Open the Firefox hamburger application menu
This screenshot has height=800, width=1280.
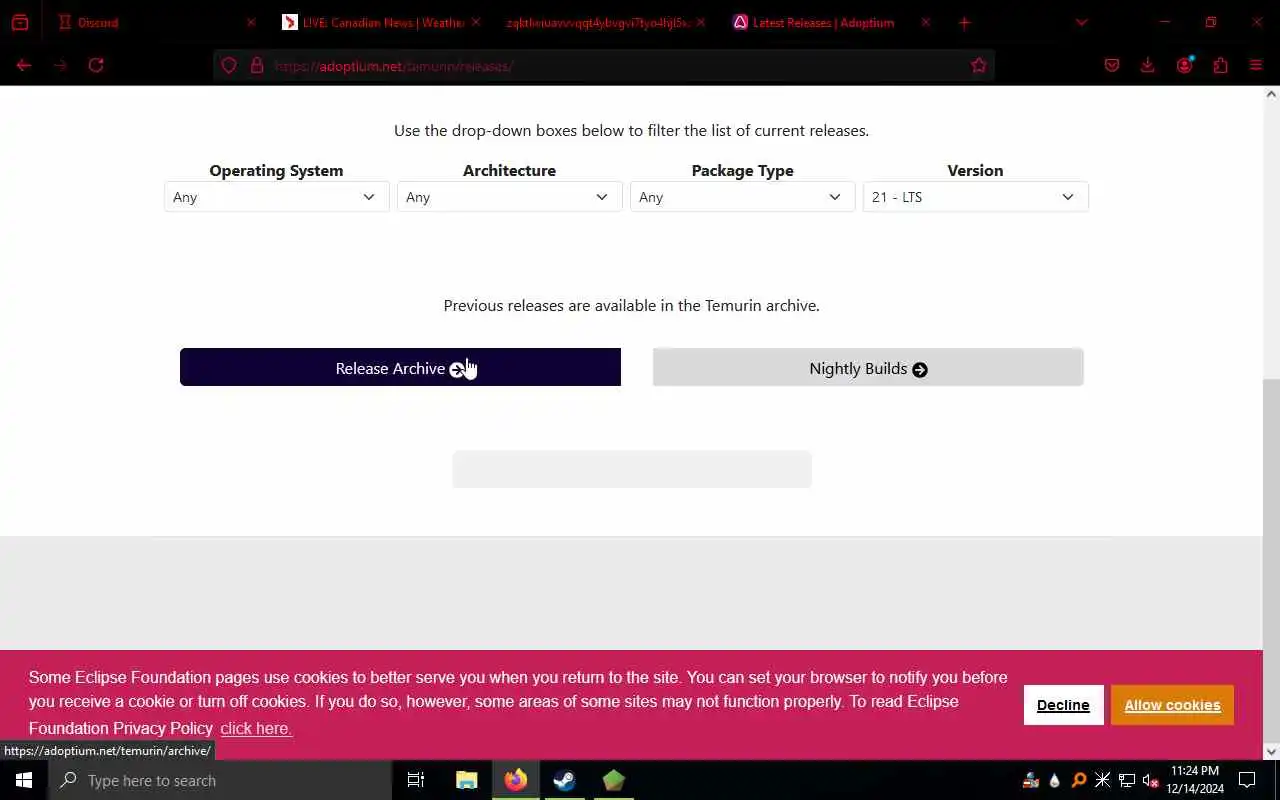coord(1257,65)
